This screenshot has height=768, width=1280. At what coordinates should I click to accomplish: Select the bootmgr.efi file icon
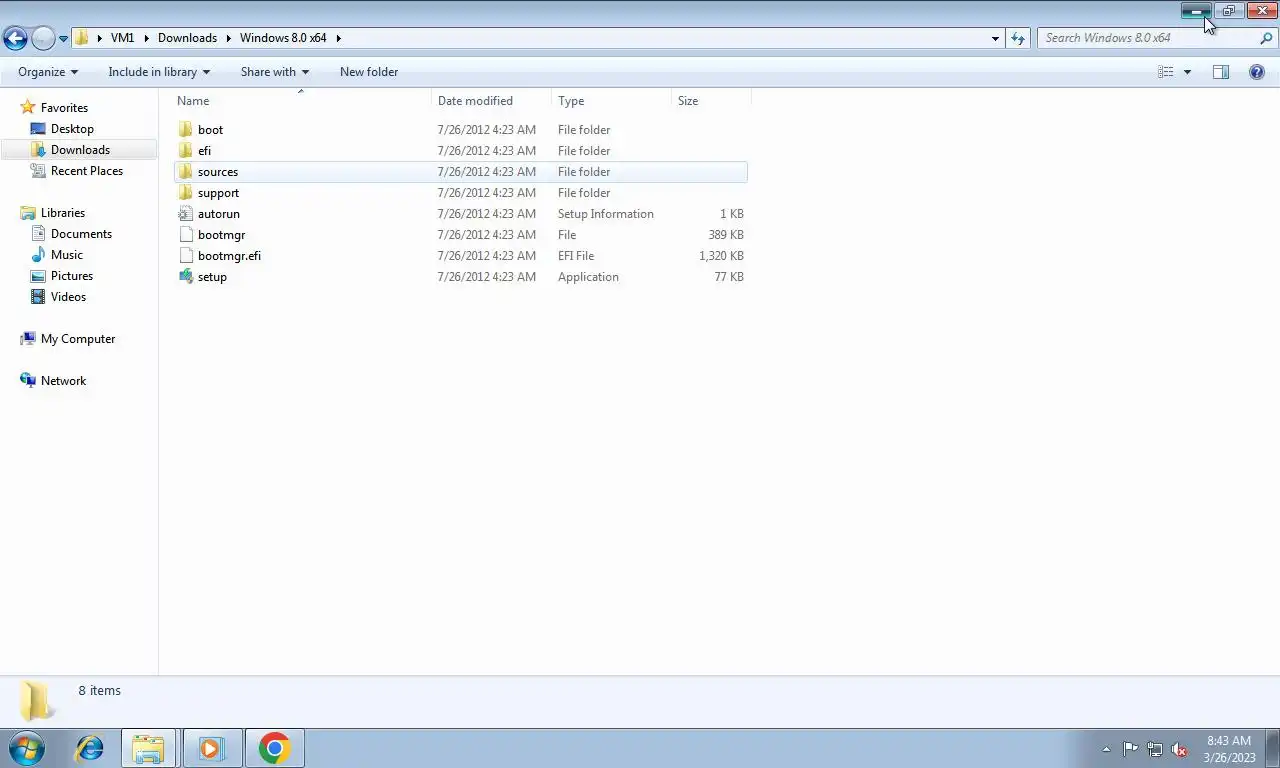tap(185, 256)
